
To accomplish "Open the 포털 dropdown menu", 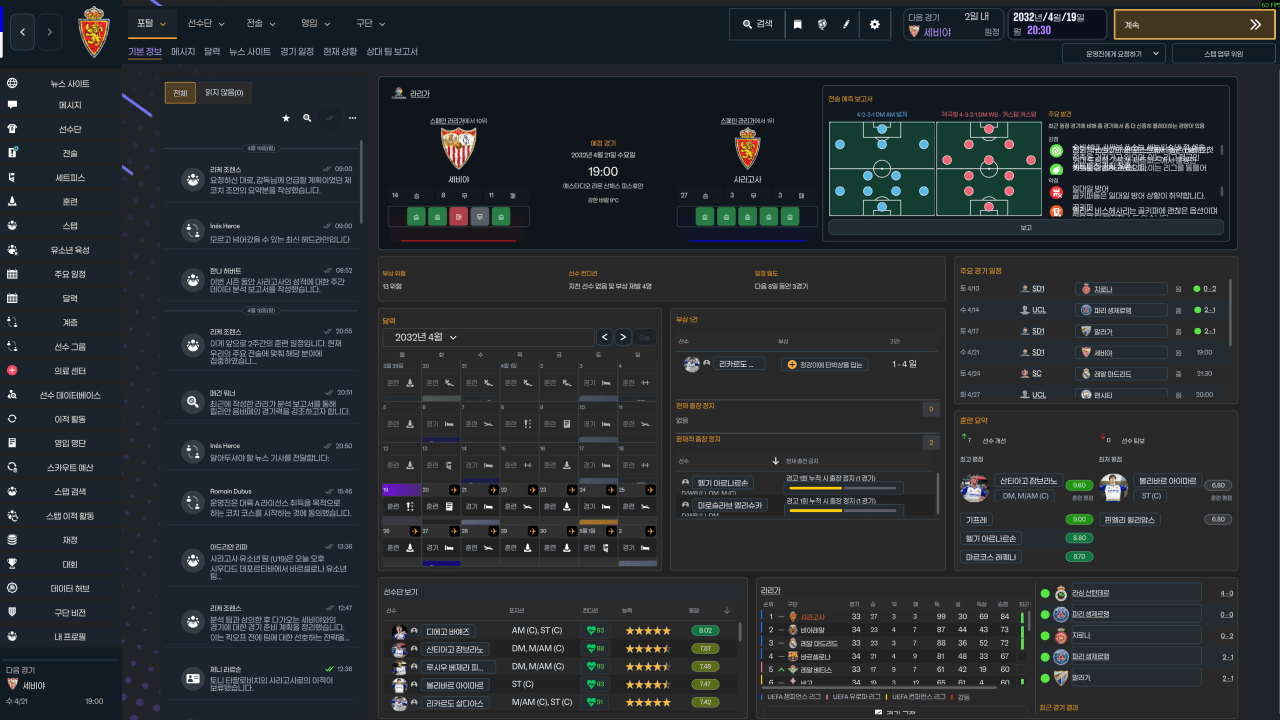I will tap(153, 23).
